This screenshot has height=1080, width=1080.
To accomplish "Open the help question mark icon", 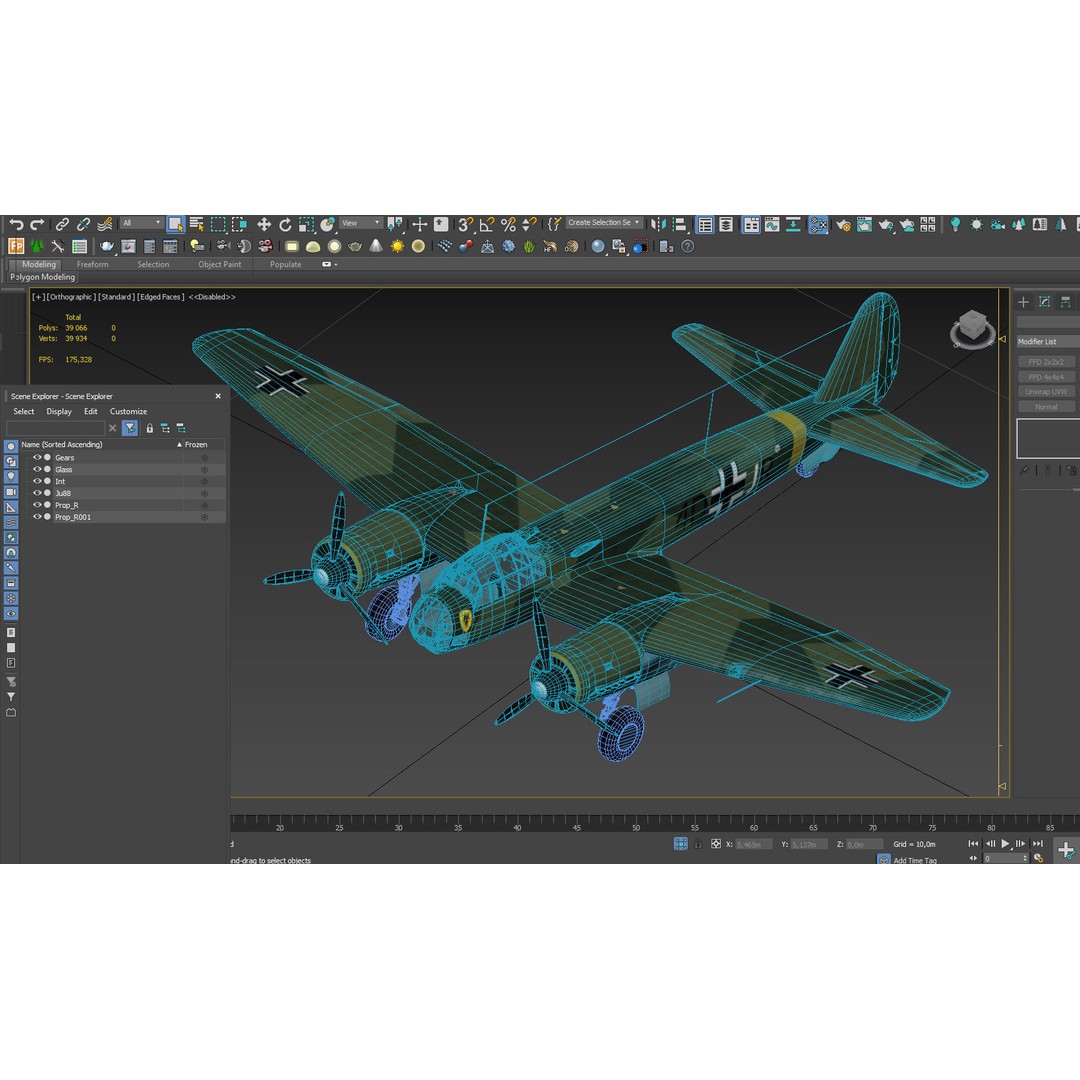I will (687, 246).
